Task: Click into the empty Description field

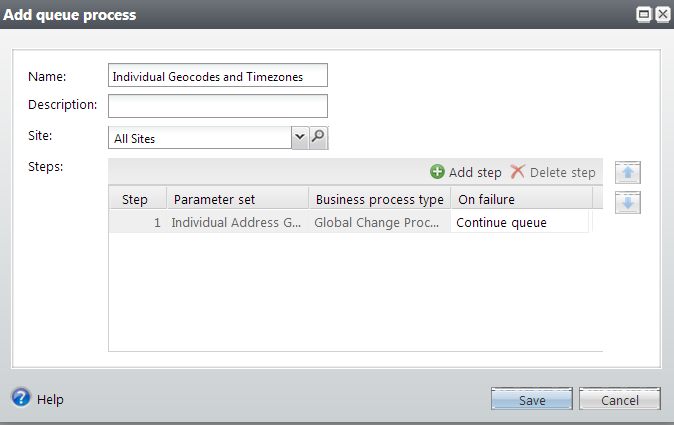Action: pos(217,105)
